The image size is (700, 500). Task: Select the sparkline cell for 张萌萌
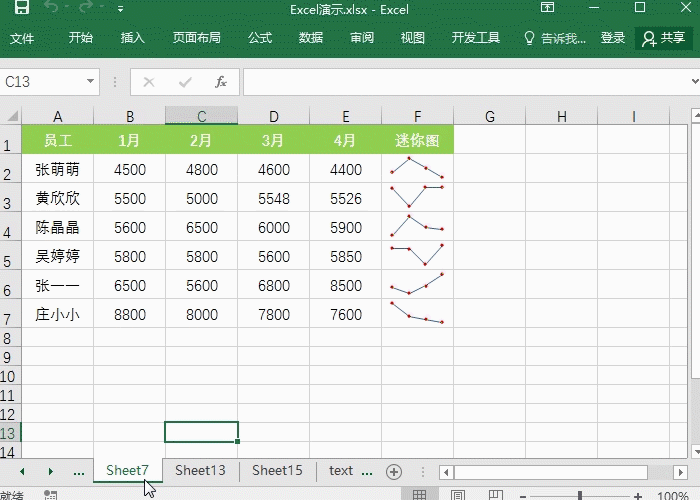tap(417, 169)
